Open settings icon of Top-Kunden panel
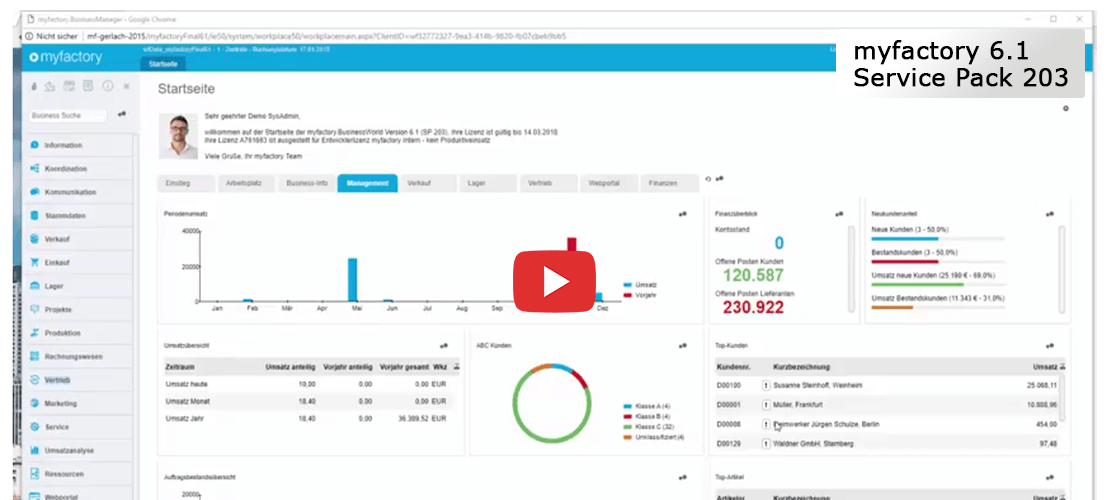 coord(1049,346)
